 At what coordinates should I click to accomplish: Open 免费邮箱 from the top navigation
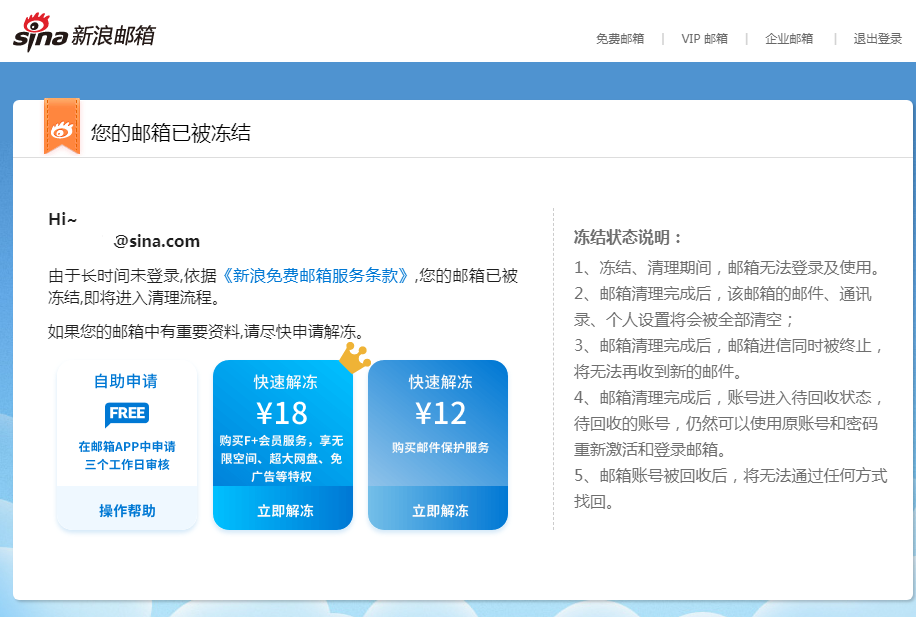pos(621,38)
